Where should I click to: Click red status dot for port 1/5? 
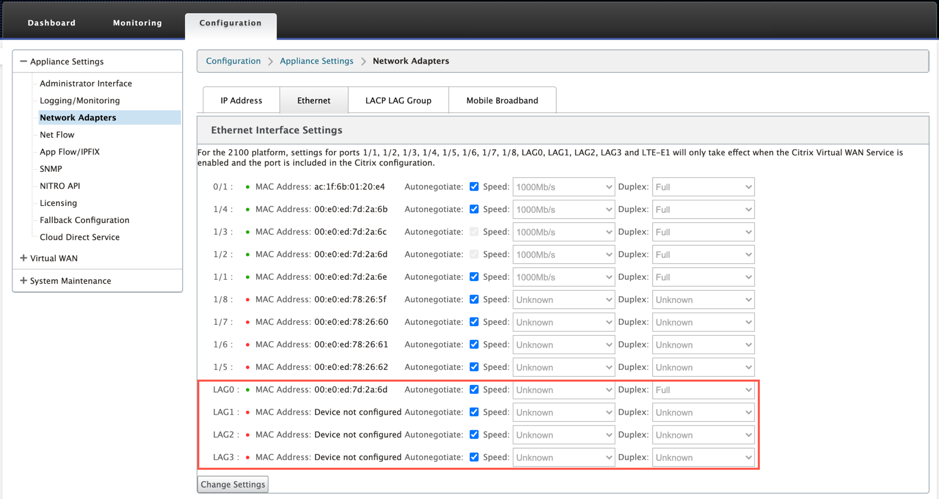tap(247, 367)
